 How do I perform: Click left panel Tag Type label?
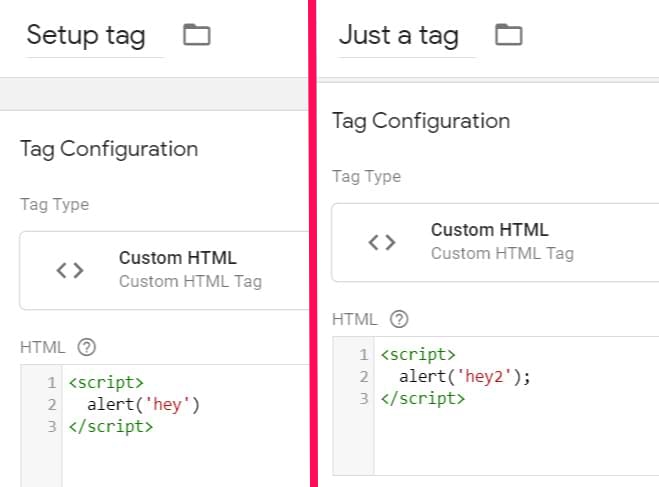(54, 205)
